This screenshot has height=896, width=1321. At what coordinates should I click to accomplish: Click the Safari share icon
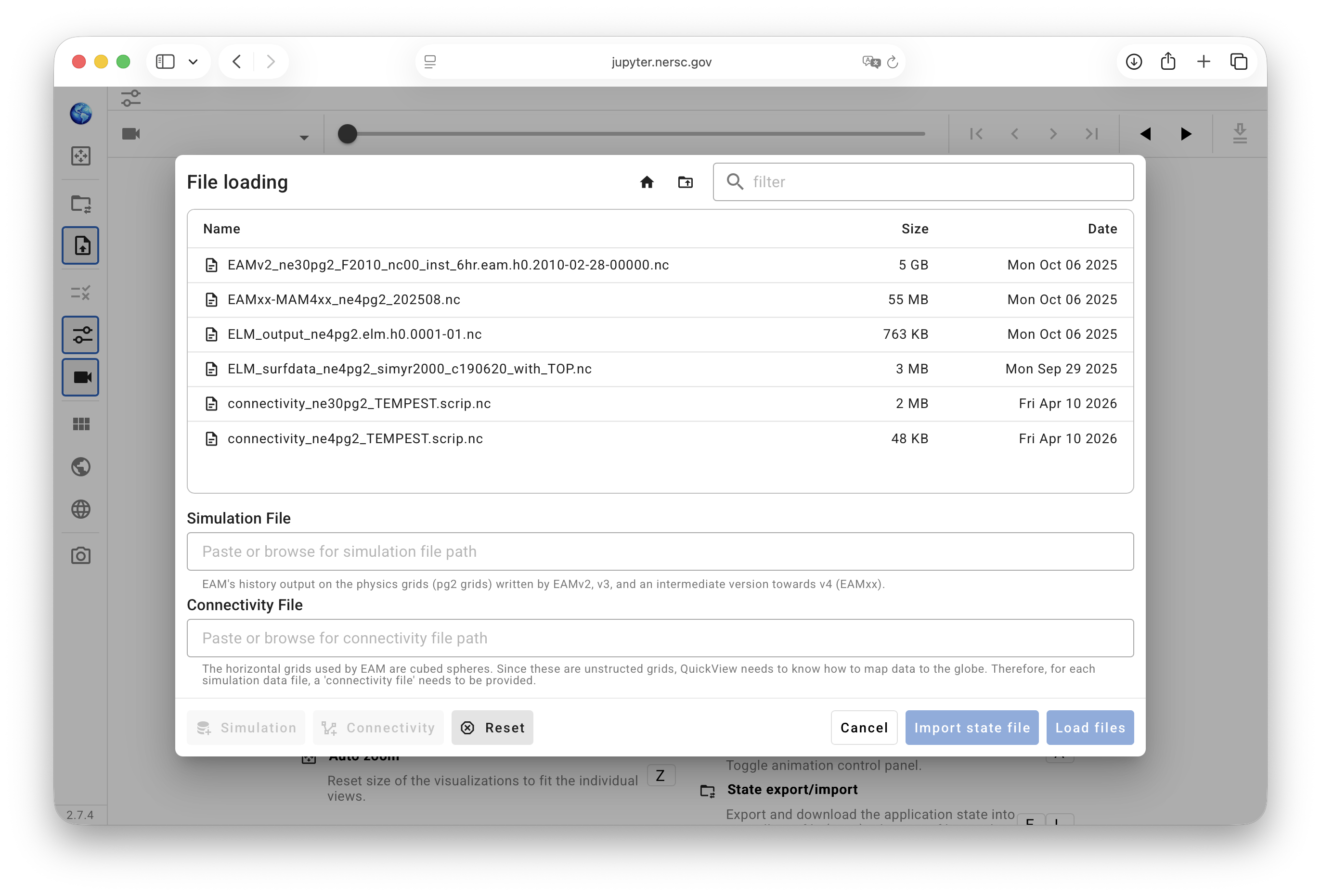click(1168, 62)
